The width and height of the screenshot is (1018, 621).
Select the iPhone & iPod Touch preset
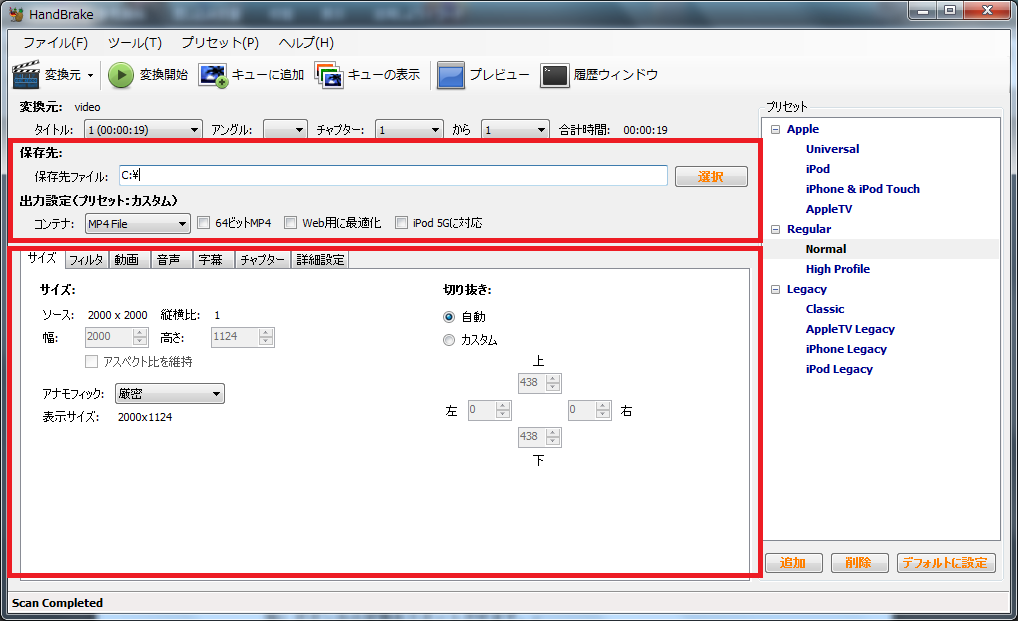(863, 189)
